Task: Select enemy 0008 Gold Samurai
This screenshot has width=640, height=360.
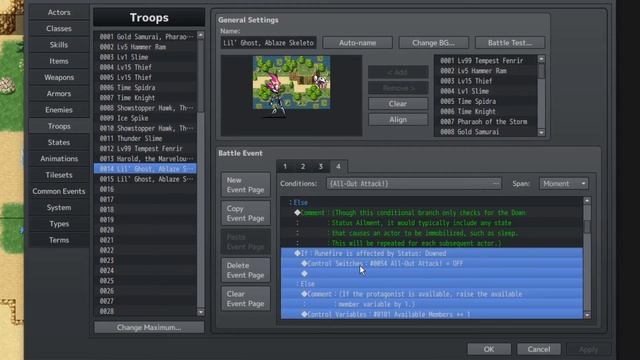Action: click(486, 132)
